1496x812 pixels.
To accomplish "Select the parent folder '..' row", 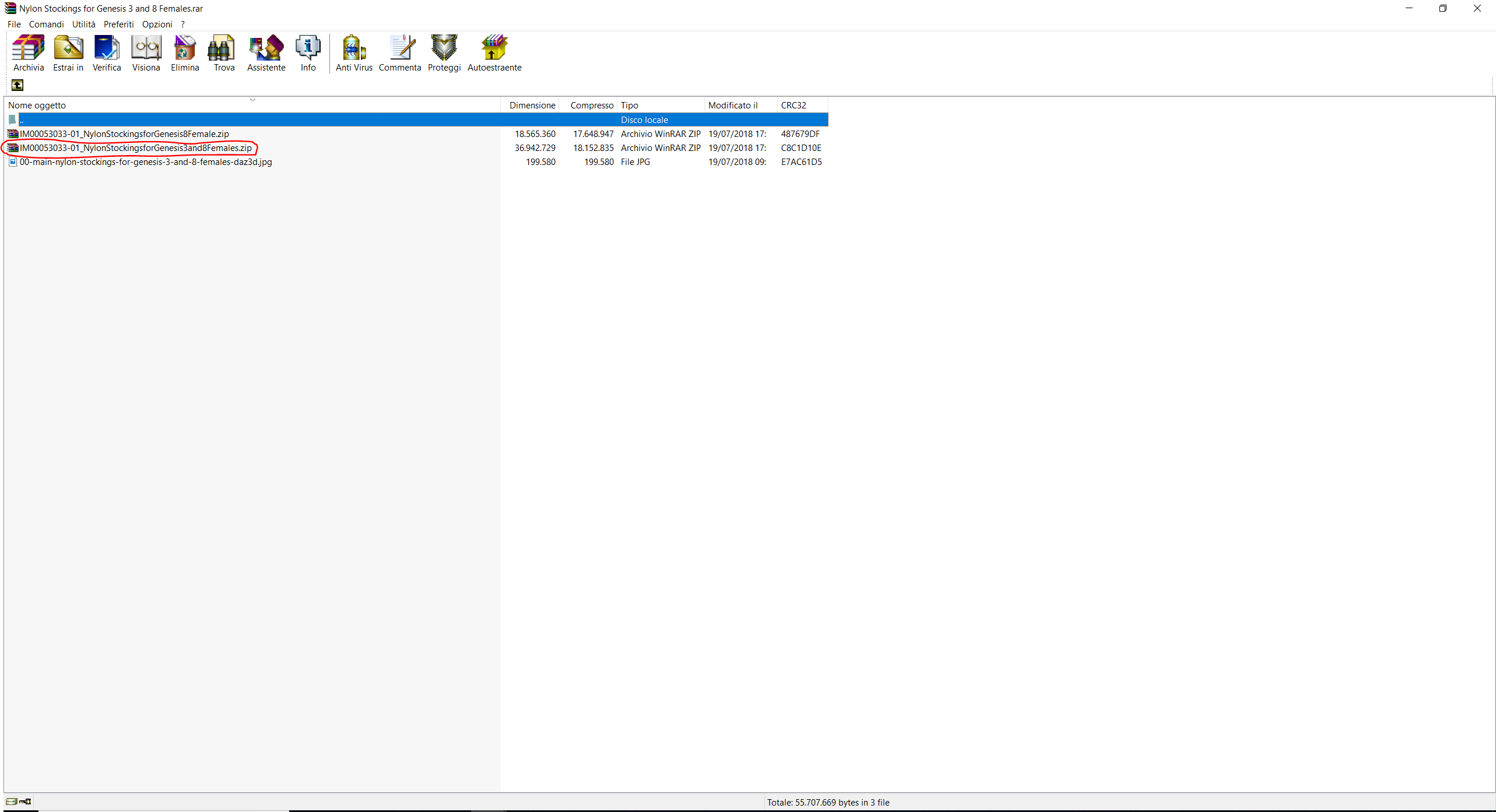I will 417,119.
